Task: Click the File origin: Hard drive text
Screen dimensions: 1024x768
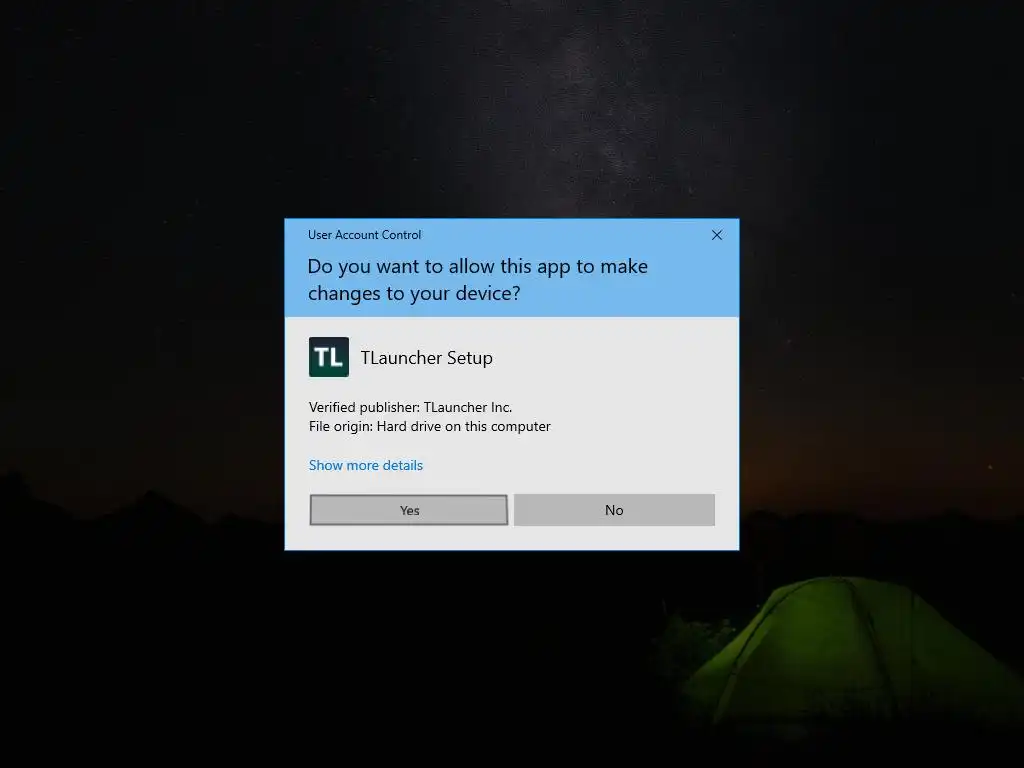Action: (429, 426)
